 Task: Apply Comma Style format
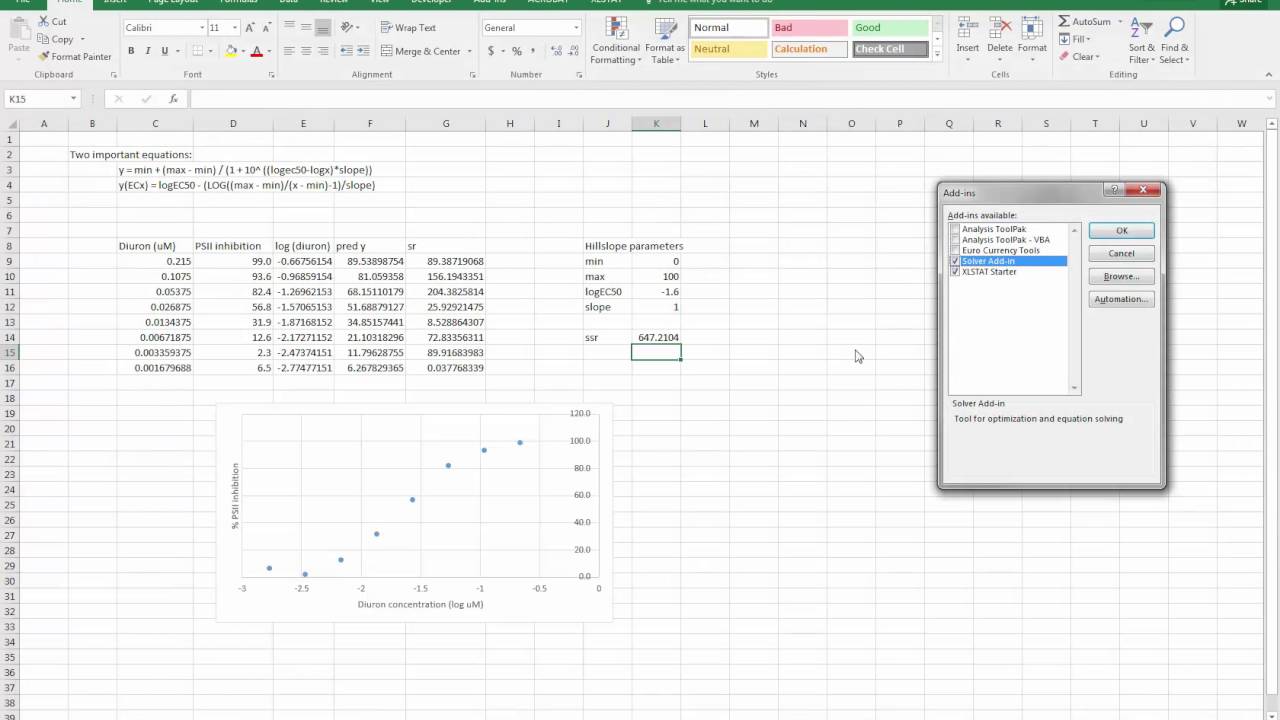pos(533,51)
